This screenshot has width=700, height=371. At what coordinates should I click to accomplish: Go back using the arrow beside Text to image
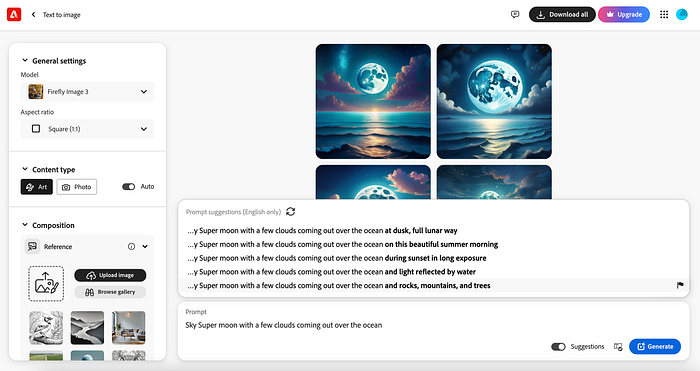(x=33, y=15)
